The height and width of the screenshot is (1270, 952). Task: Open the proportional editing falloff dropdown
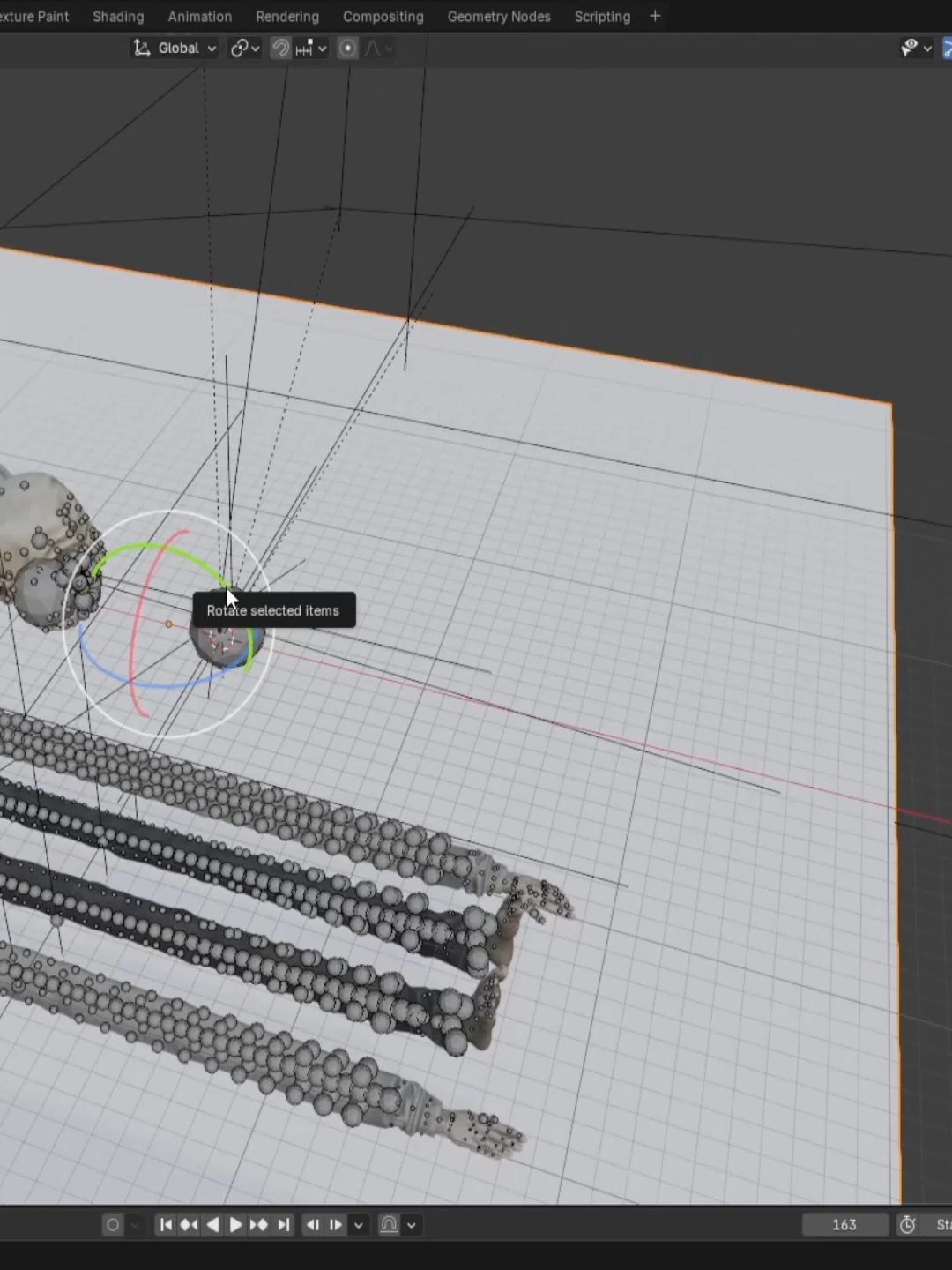click(379, 49)
